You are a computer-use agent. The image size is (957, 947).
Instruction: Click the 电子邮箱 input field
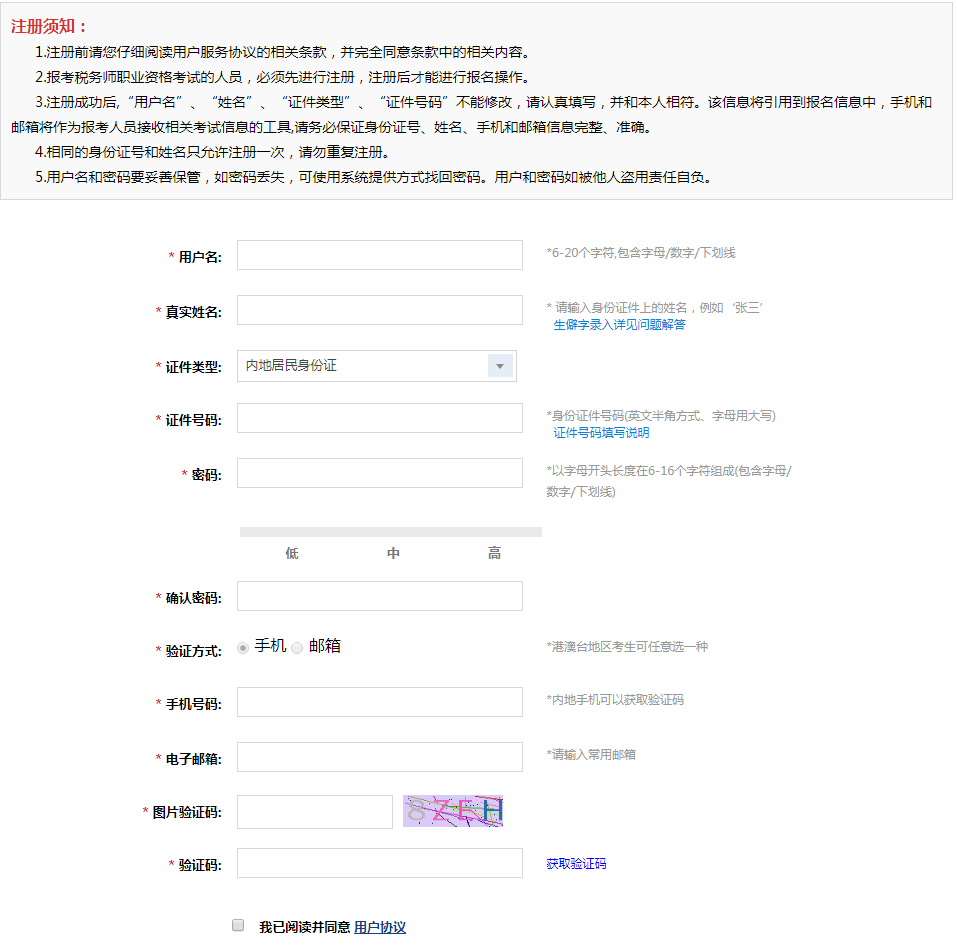(379, 756)
